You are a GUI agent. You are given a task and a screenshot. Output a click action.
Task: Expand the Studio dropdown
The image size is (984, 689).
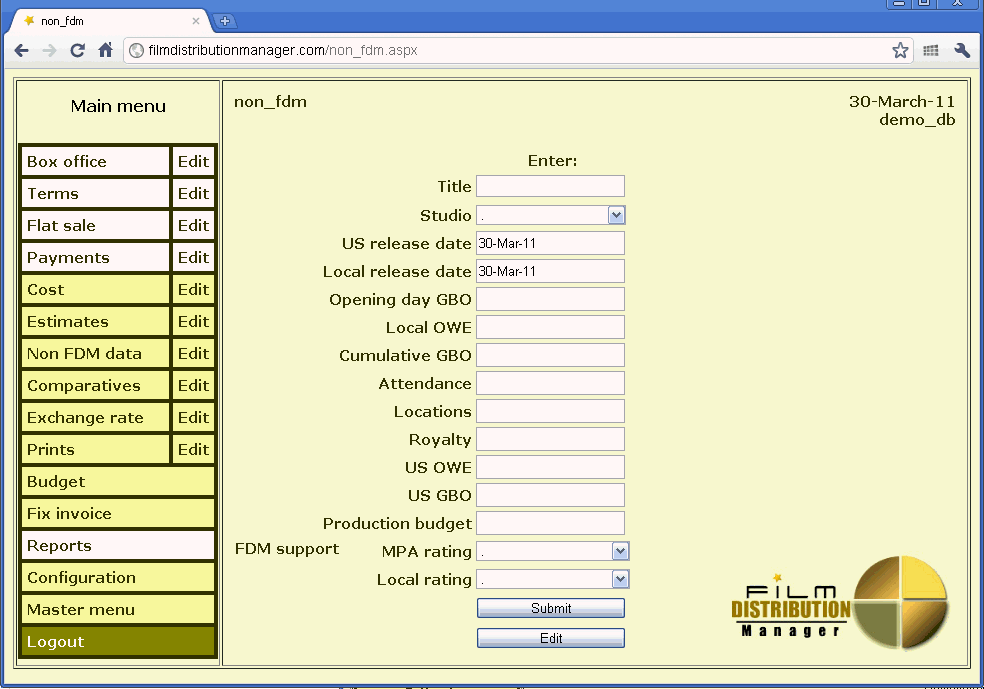[x=616, y=215]
